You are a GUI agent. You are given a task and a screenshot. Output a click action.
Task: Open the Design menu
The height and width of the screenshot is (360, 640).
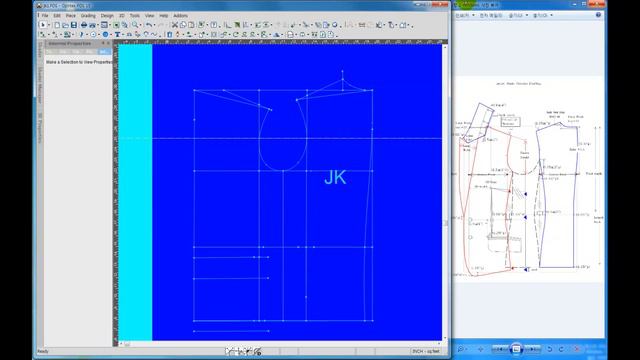pyautogui.click(x=107, y=16)
